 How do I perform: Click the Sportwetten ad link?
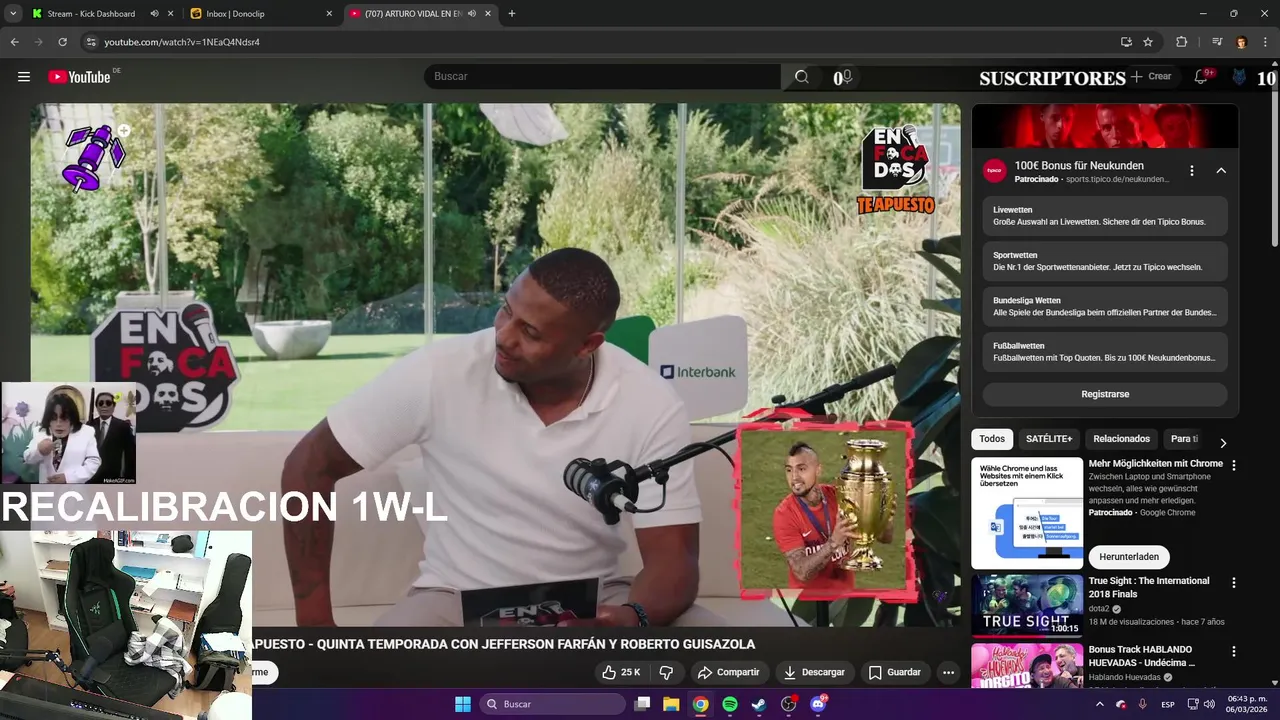1105,261
